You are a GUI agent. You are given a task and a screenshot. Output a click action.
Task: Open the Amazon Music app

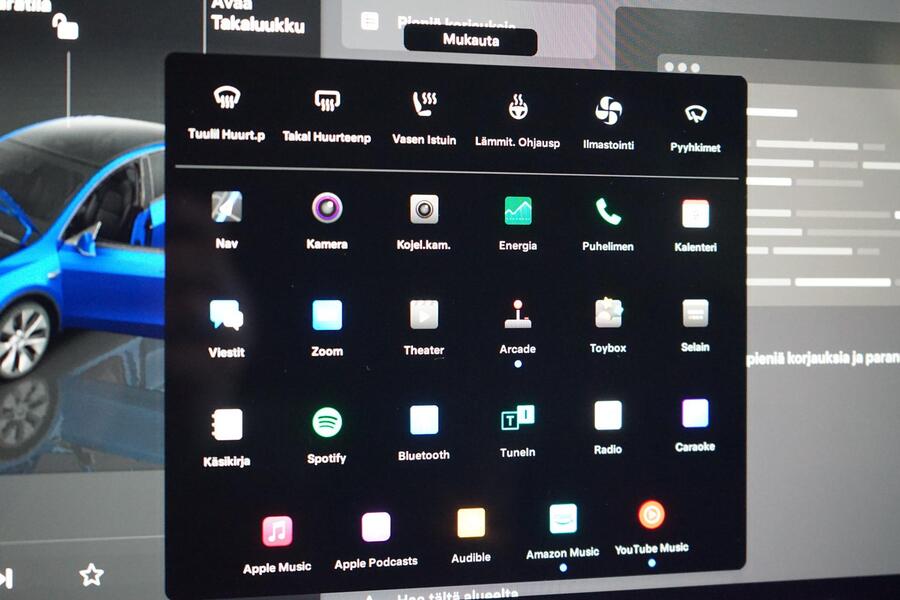click(x=562, y=519)
